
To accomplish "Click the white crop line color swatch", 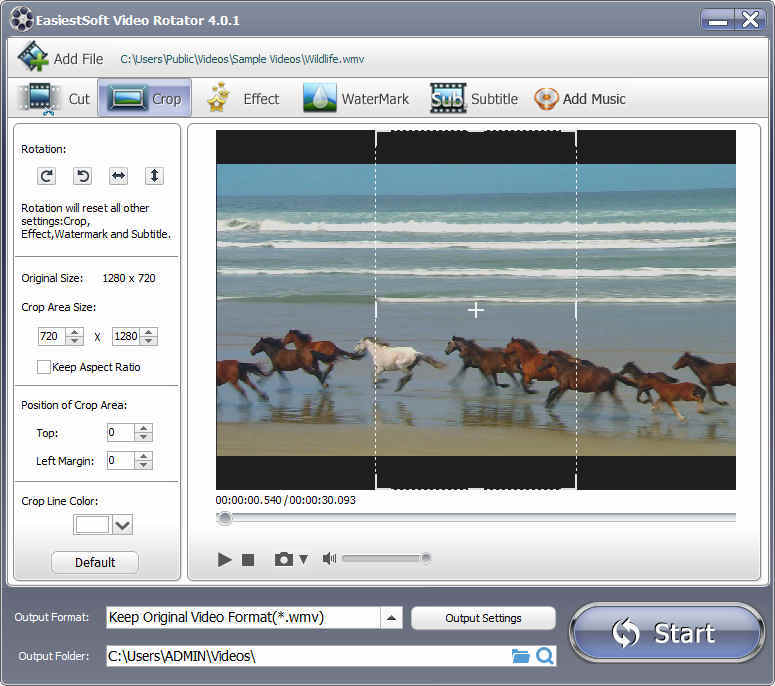I will click(x=92, y=524).
